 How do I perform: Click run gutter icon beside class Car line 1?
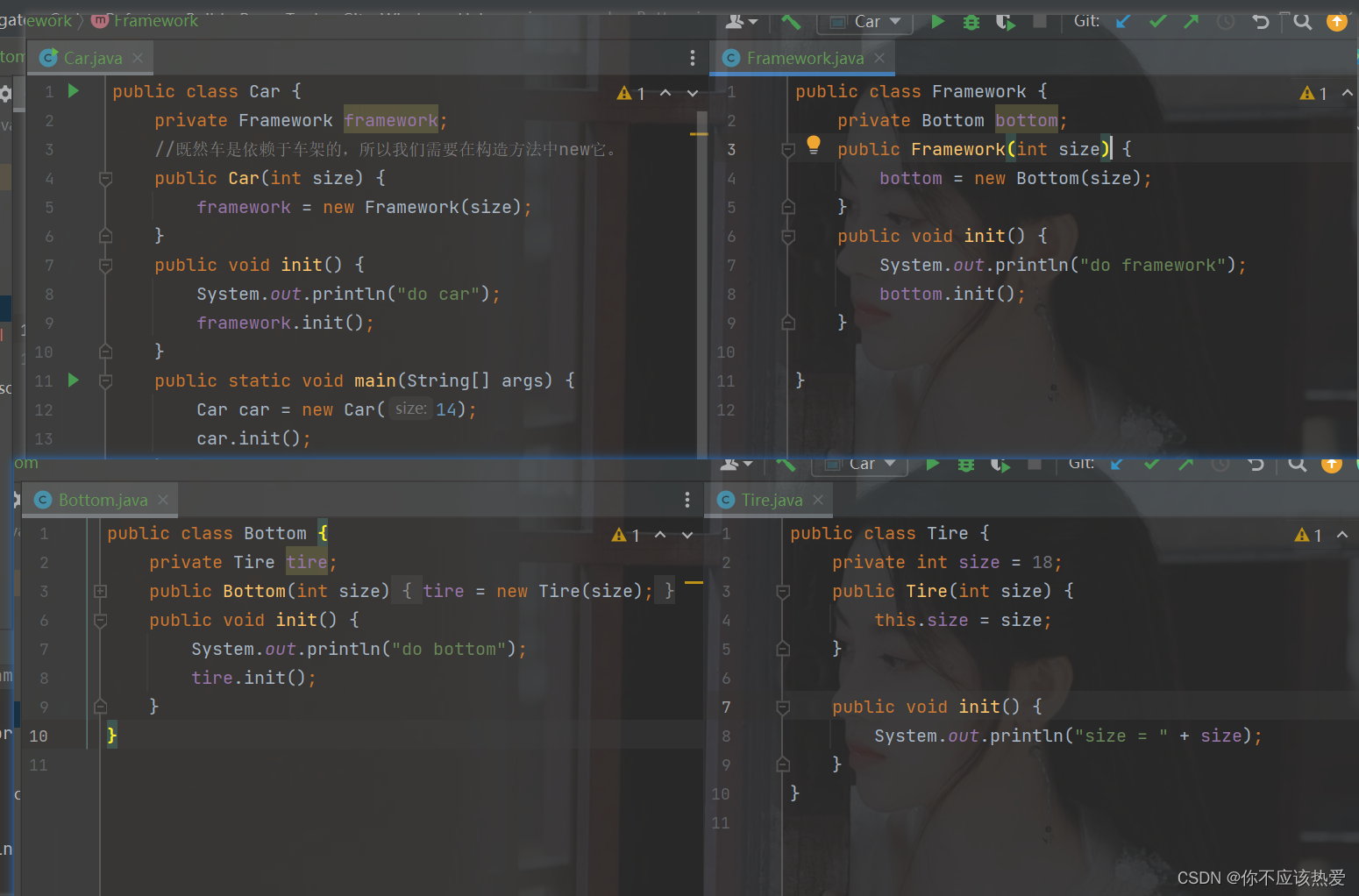[74, 91]
